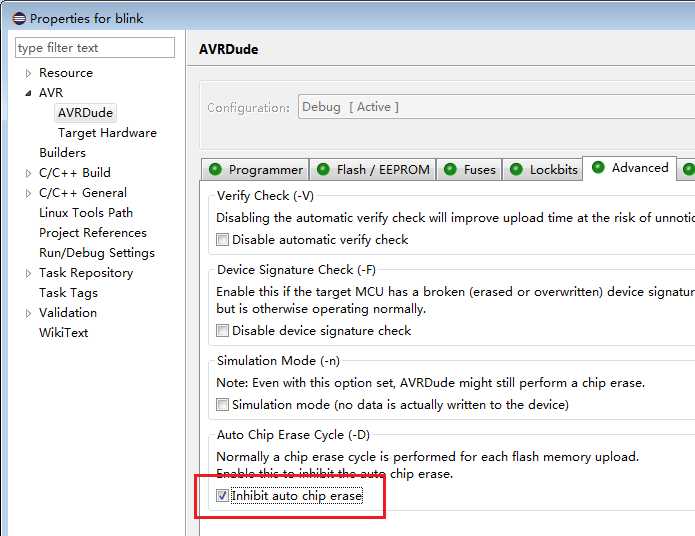
Task: Open the Task Tags page
Action: [68, 293]
